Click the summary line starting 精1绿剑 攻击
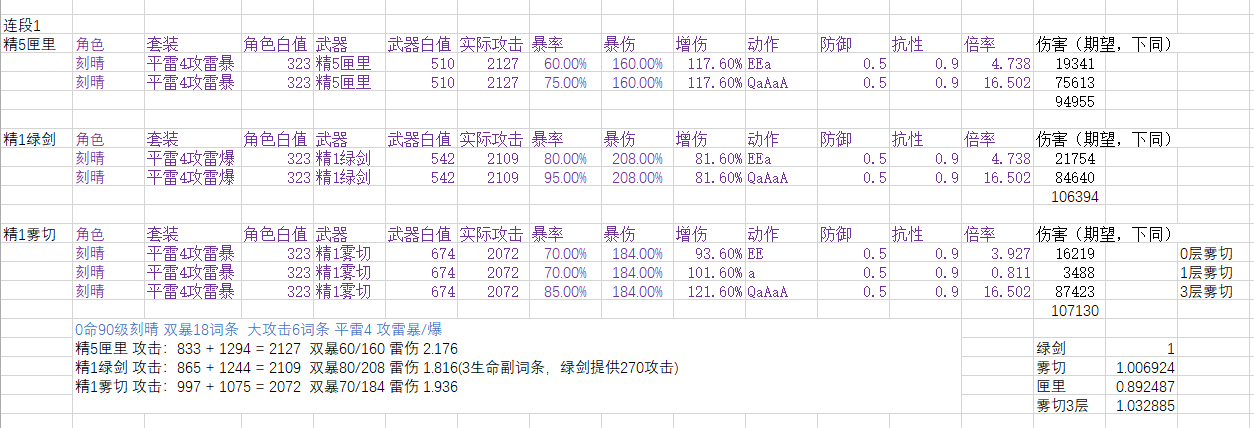Viewport: 1254px width, 428px height. [x=377, y=368]
